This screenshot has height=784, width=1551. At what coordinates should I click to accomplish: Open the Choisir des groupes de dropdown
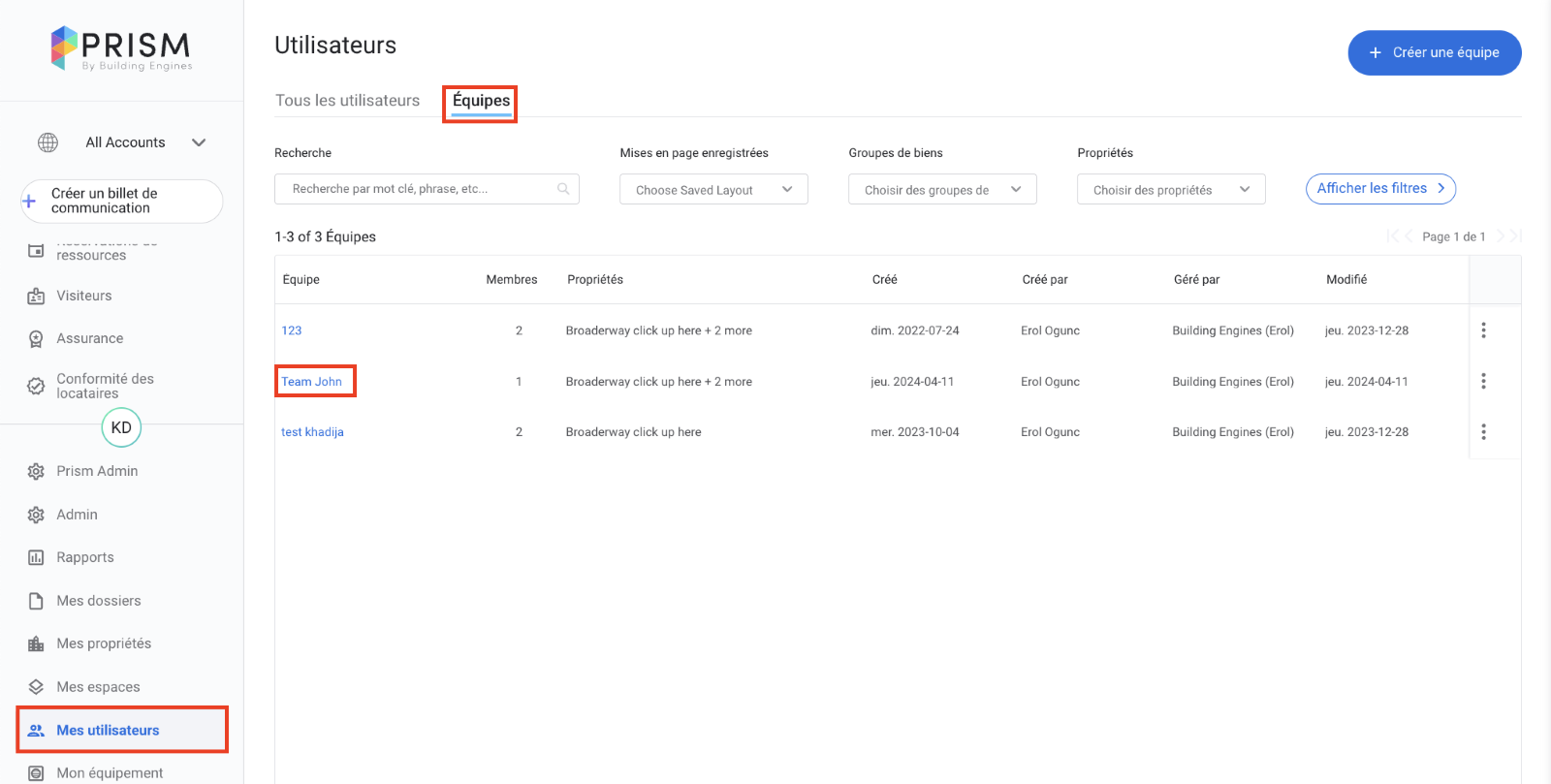[942, 190]
